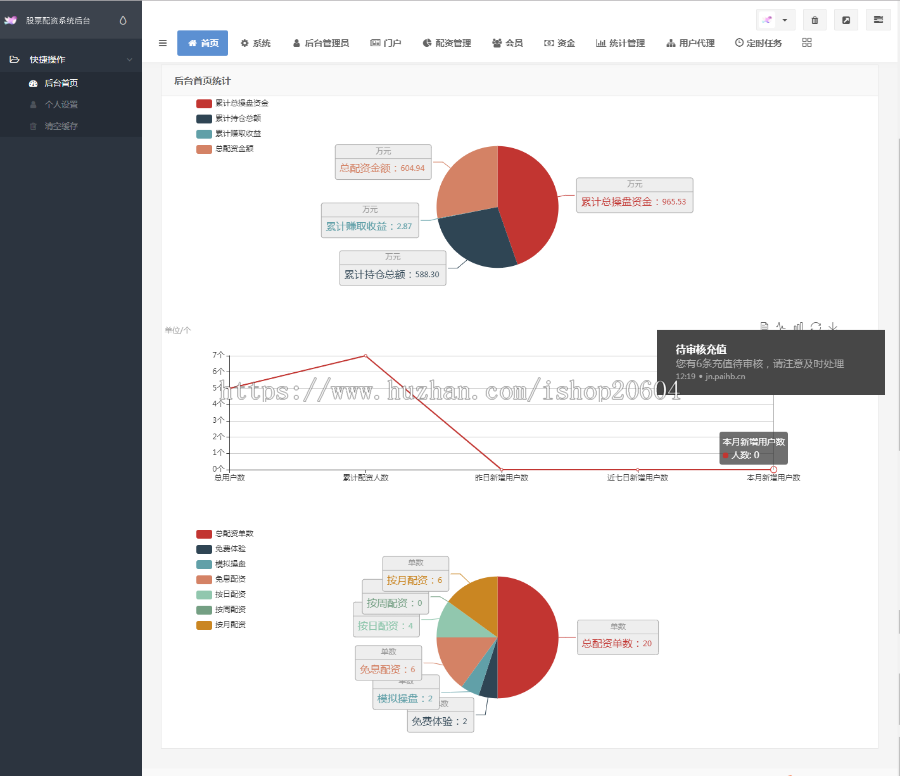The height and width of the screenshot is (776, 900).
Task: Open the 统计管理 menu item
Action: 620,43
